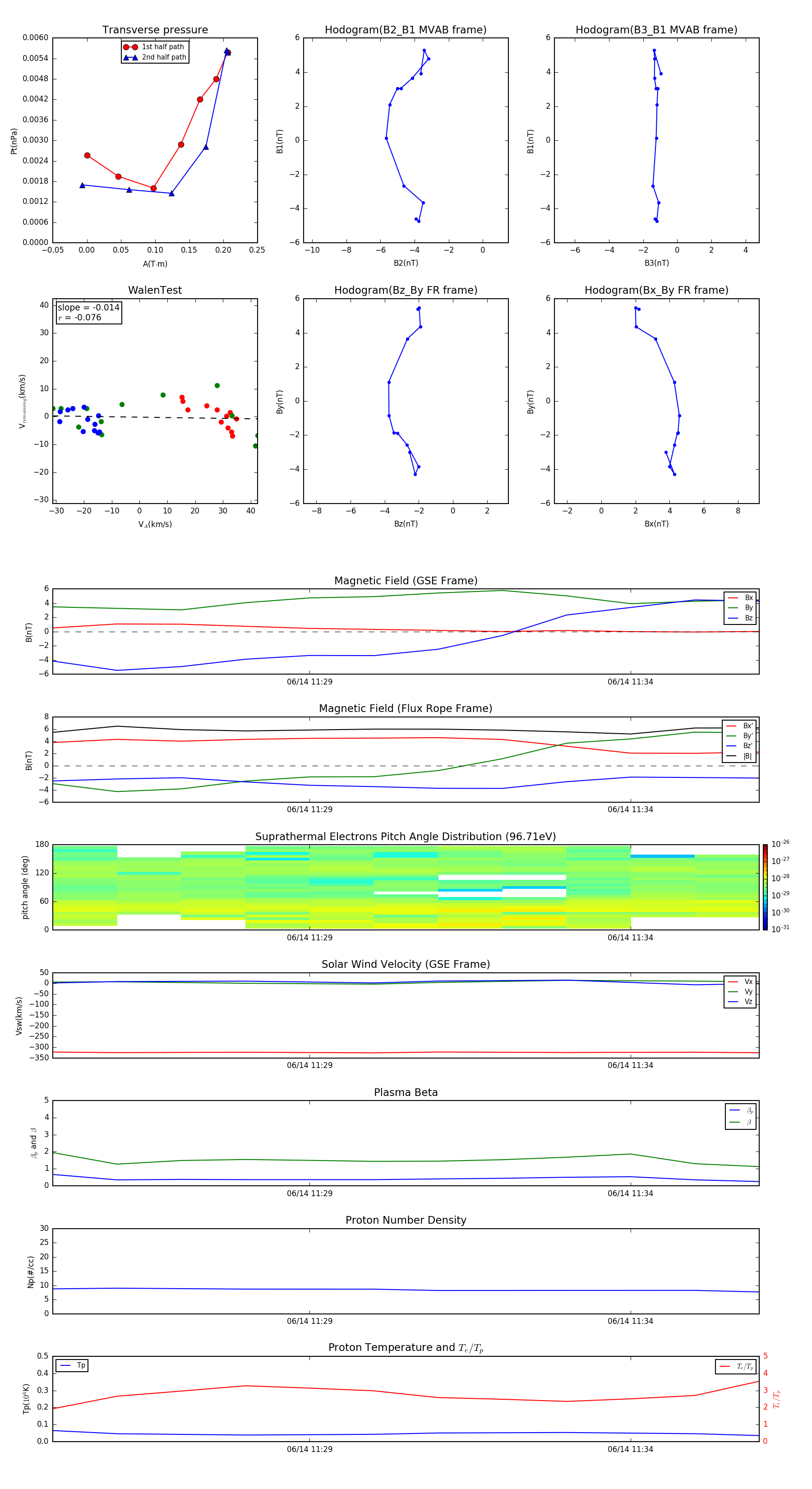Click the 'pitch angle (deg)' axis label
The image size is (812, 1489).
pos(25,887)
